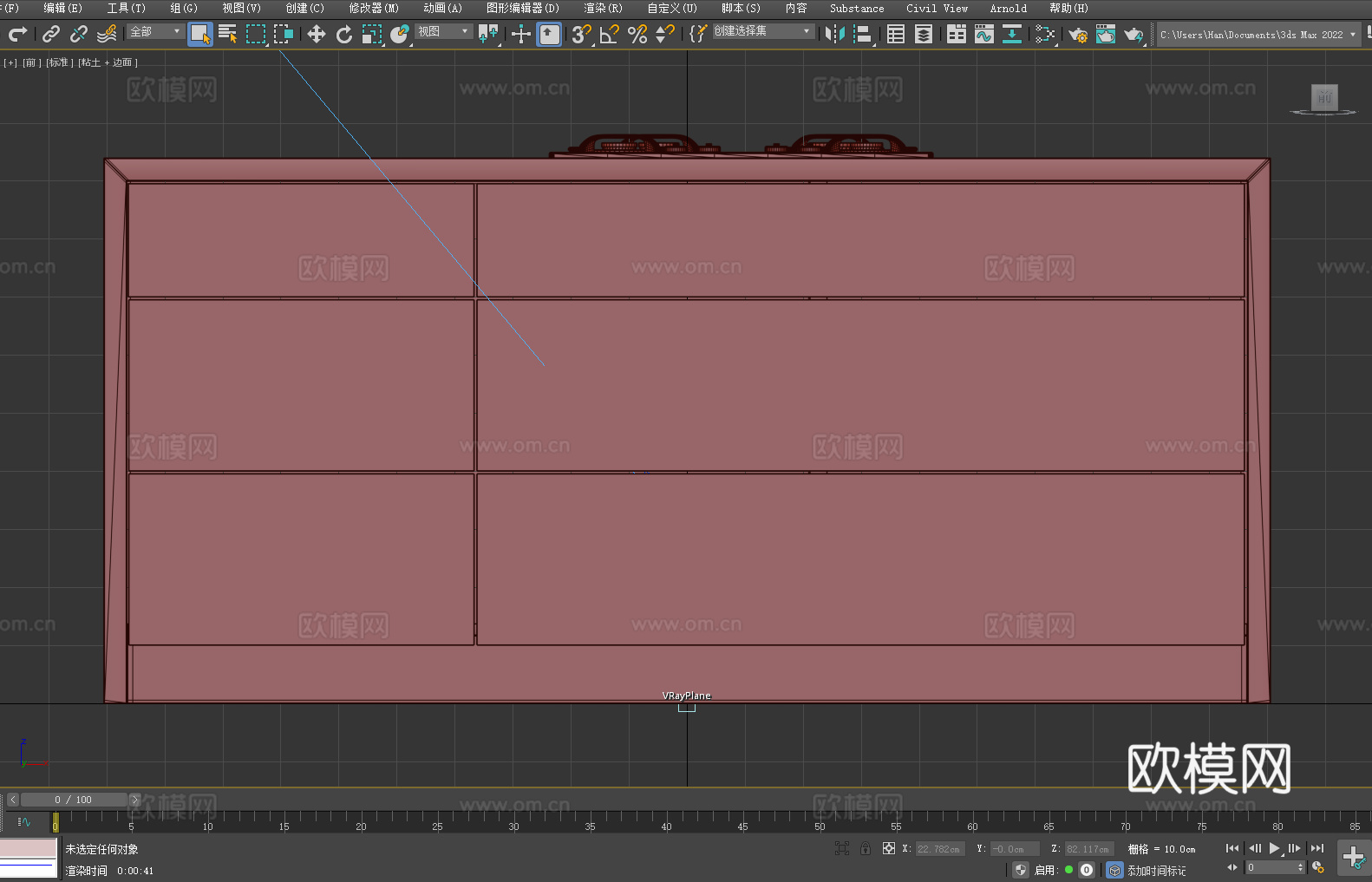
Task: Open the 工具(T) menu
Action: coord(127,8)
